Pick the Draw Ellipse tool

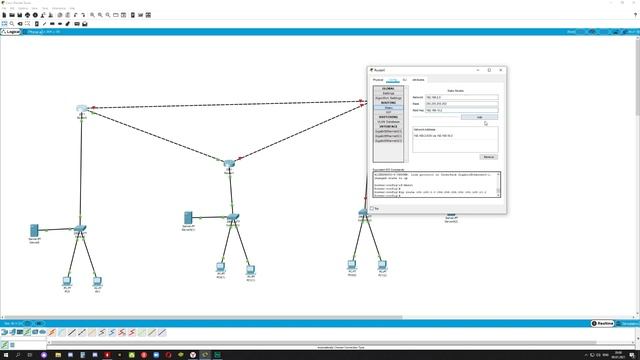coord(60,24)
